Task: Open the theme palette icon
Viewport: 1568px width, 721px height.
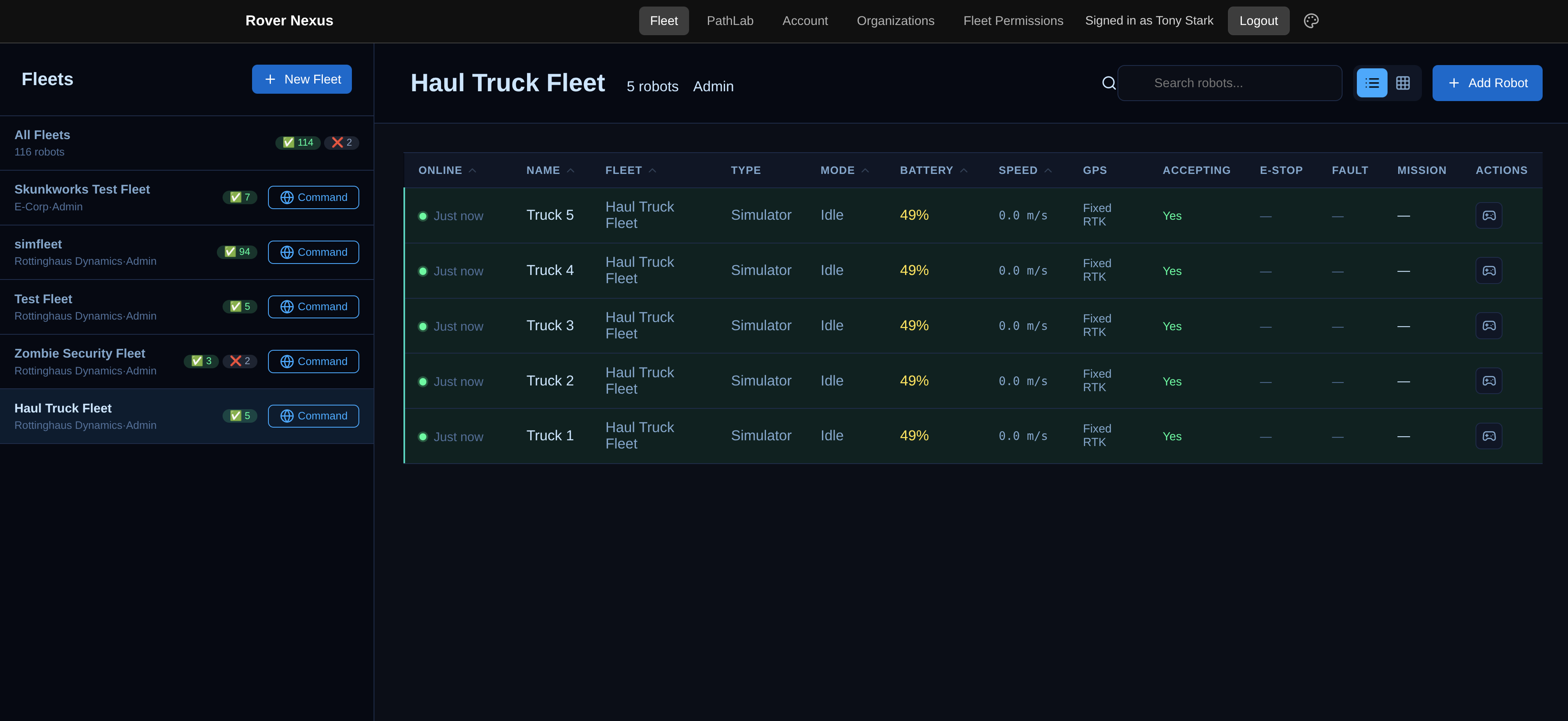Action: point(1311,21)
